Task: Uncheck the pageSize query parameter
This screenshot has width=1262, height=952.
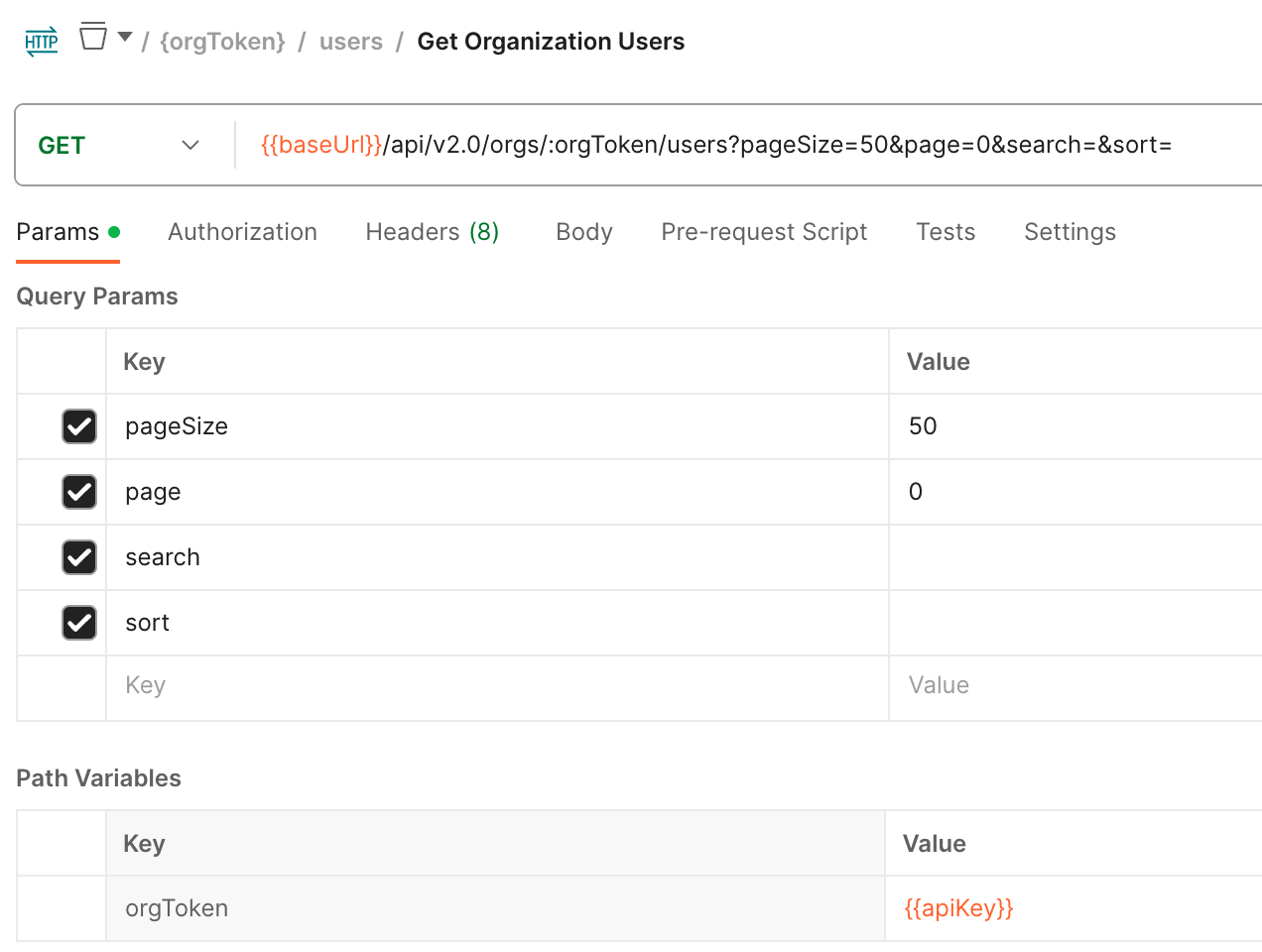Action: 79,426
